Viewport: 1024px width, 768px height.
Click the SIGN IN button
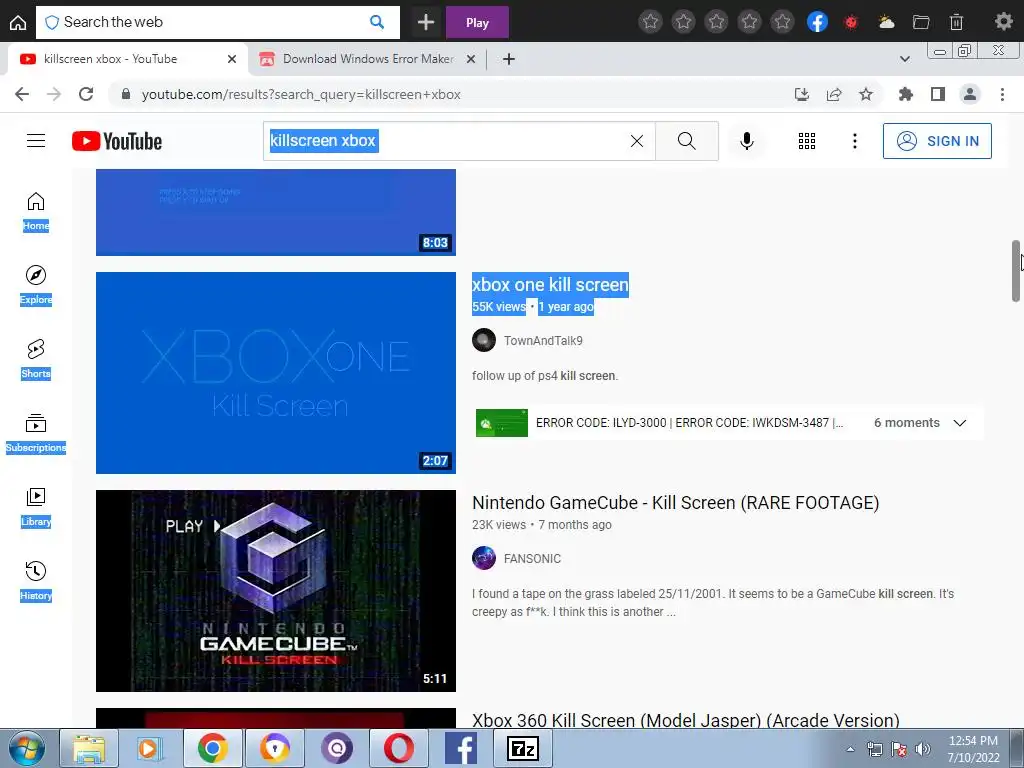[937, 141]
